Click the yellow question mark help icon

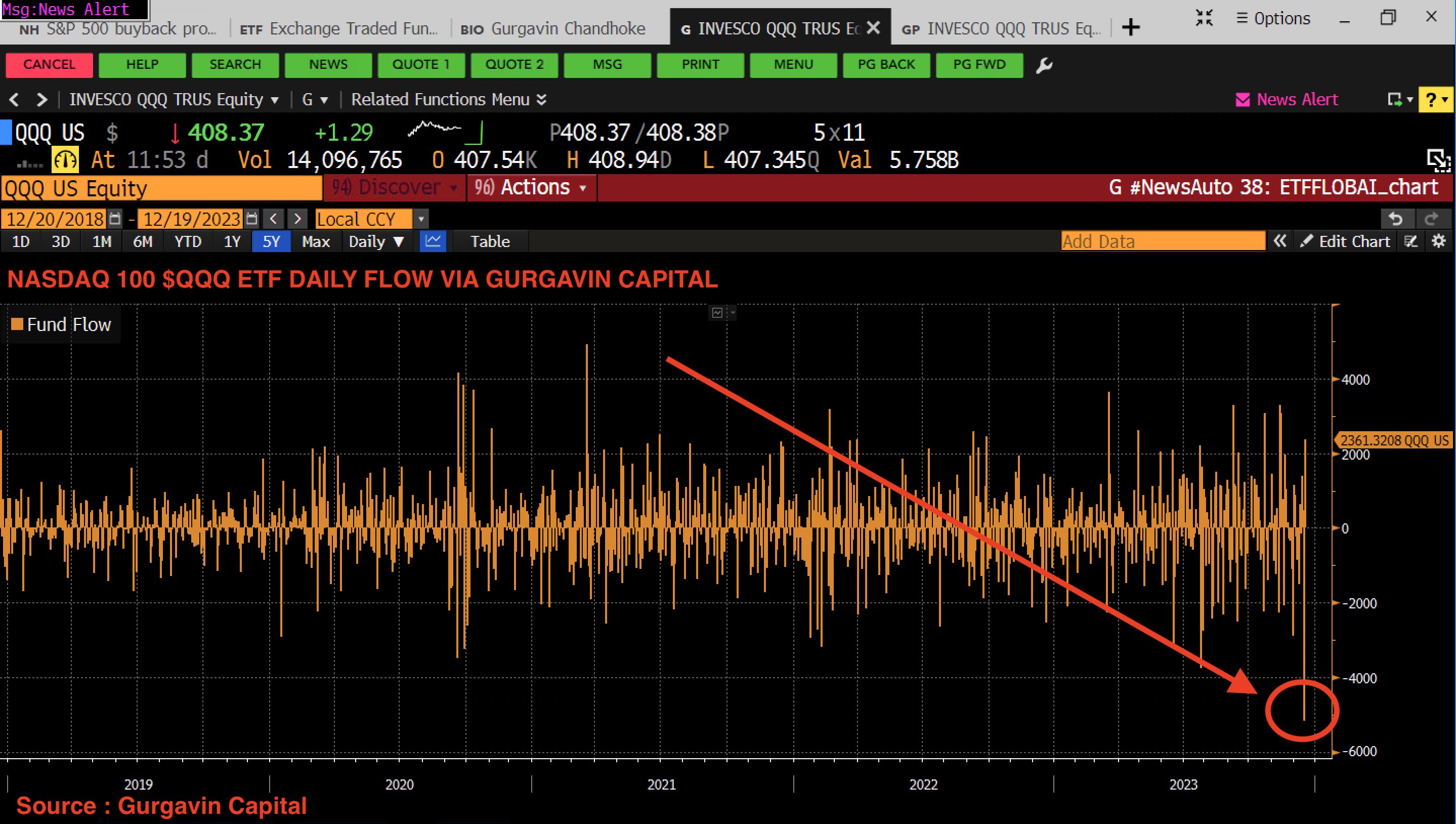click(x=1436, y=100)
